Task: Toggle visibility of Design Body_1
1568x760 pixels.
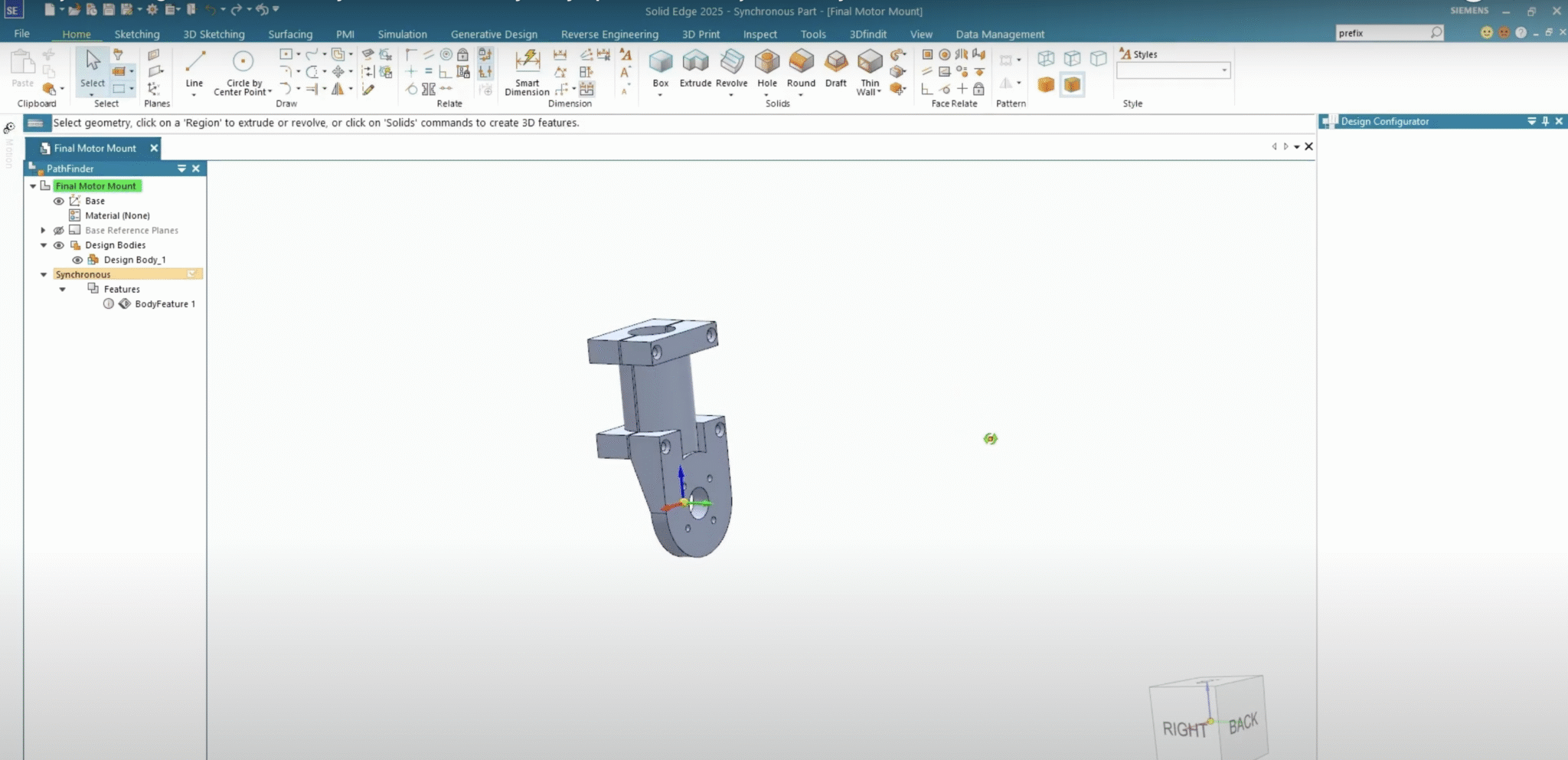Action: [x=77, y=259]
